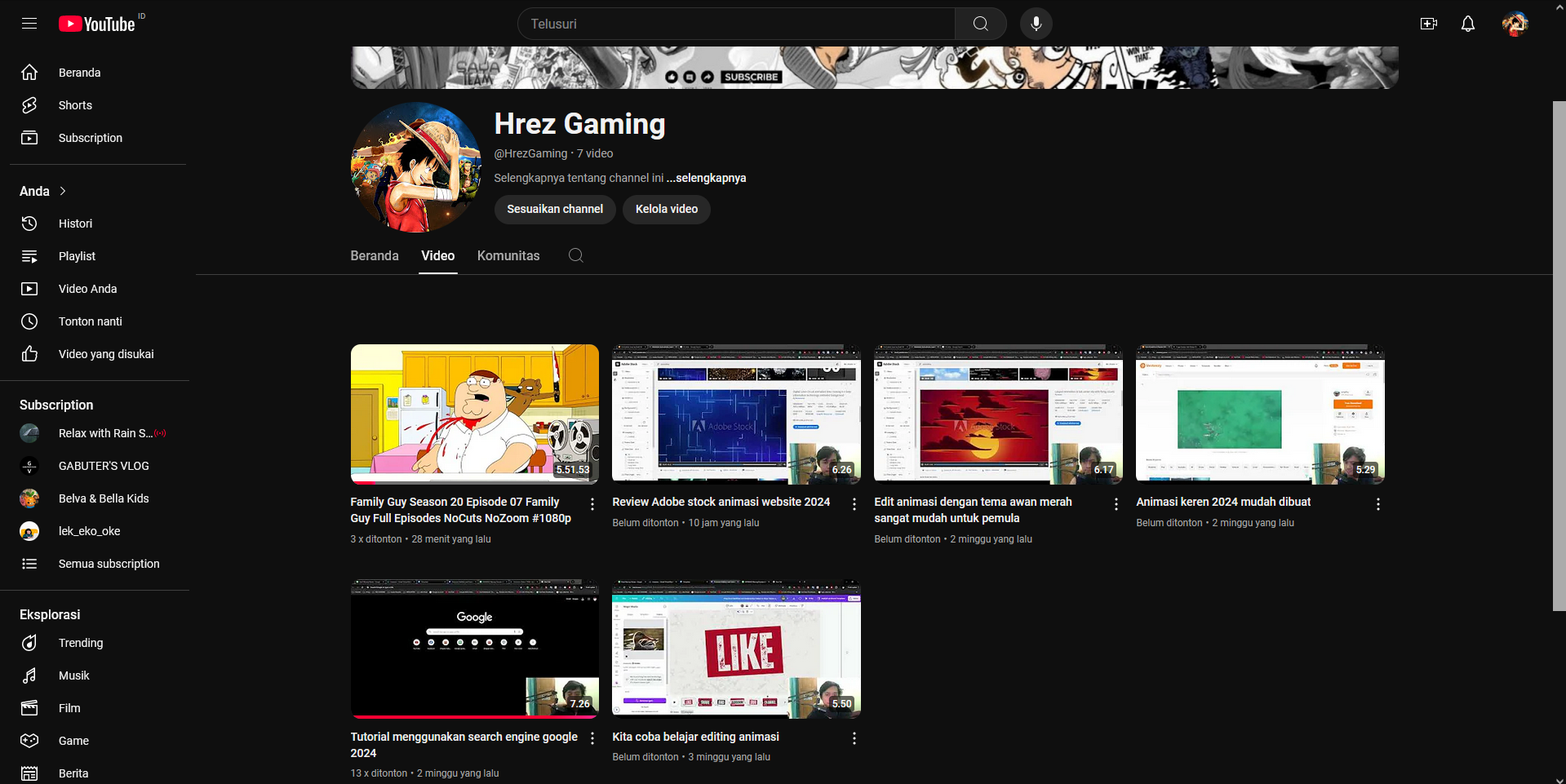Viewport: 1566px width, 784px height.
Task: Open Tonton nanti list
Action: coord(98,321)
